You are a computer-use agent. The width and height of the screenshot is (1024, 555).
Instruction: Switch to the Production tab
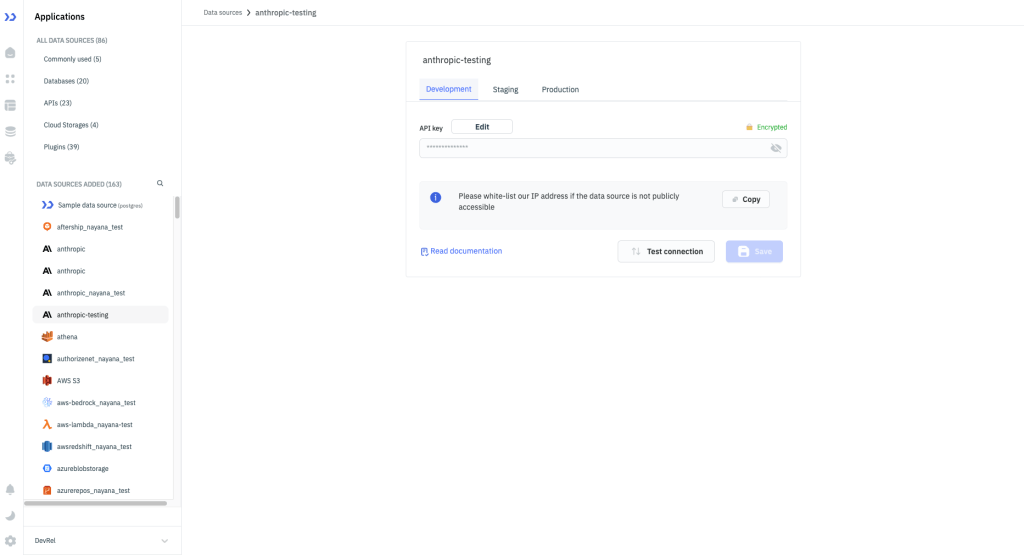tap(560, 89)
